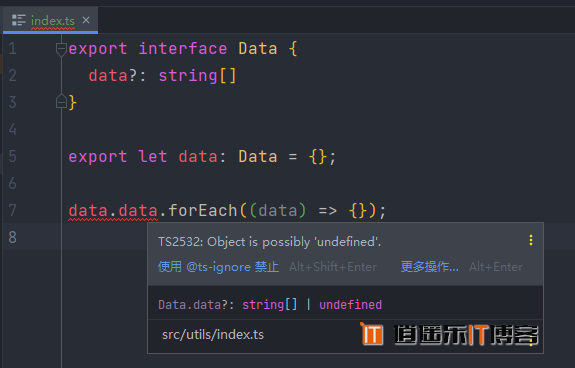Click the index.ts file type icon
The width and height of the screenshot is (575, 368).
pos(18,20)
